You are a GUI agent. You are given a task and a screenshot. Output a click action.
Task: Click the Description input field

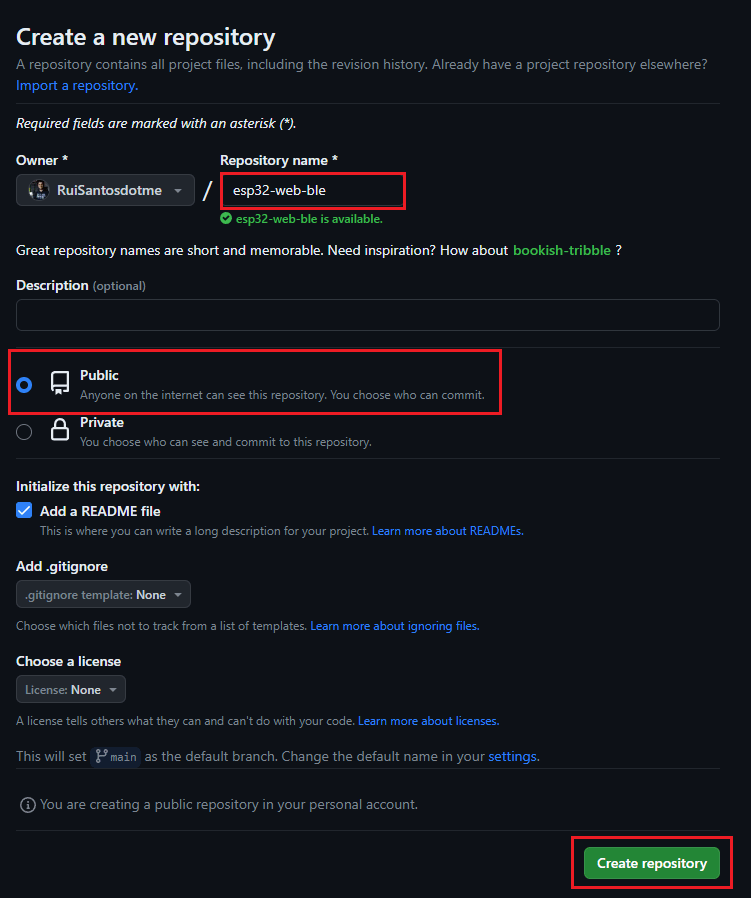pos(367,314)
